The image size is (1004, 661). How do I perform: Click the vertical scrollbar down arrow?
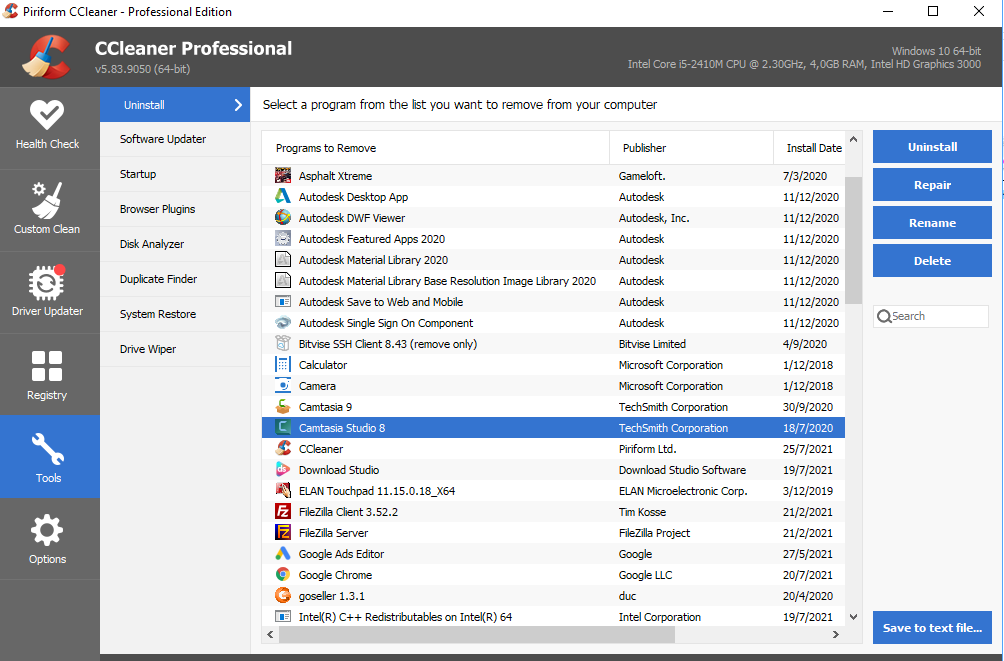coord(854,617)
